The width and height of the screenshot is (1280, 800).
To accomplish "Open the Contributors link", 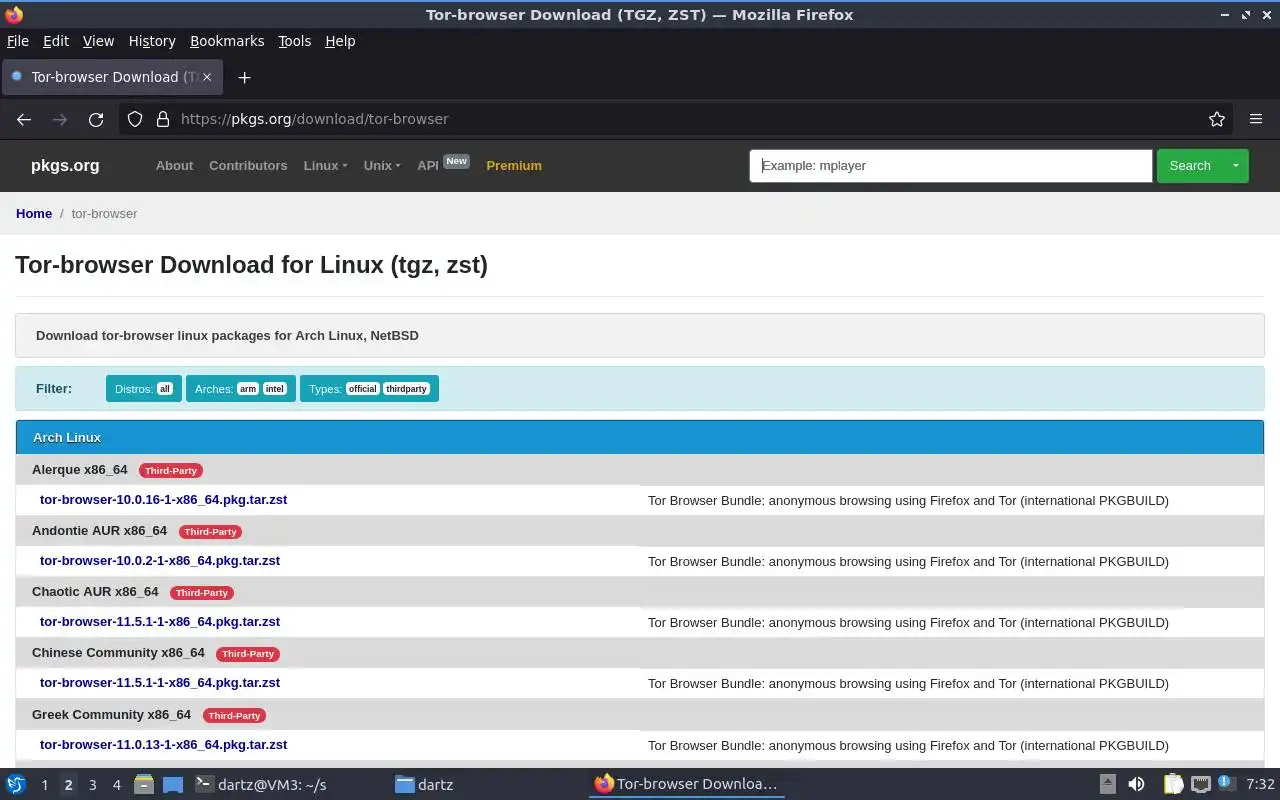I will [248, 166].
